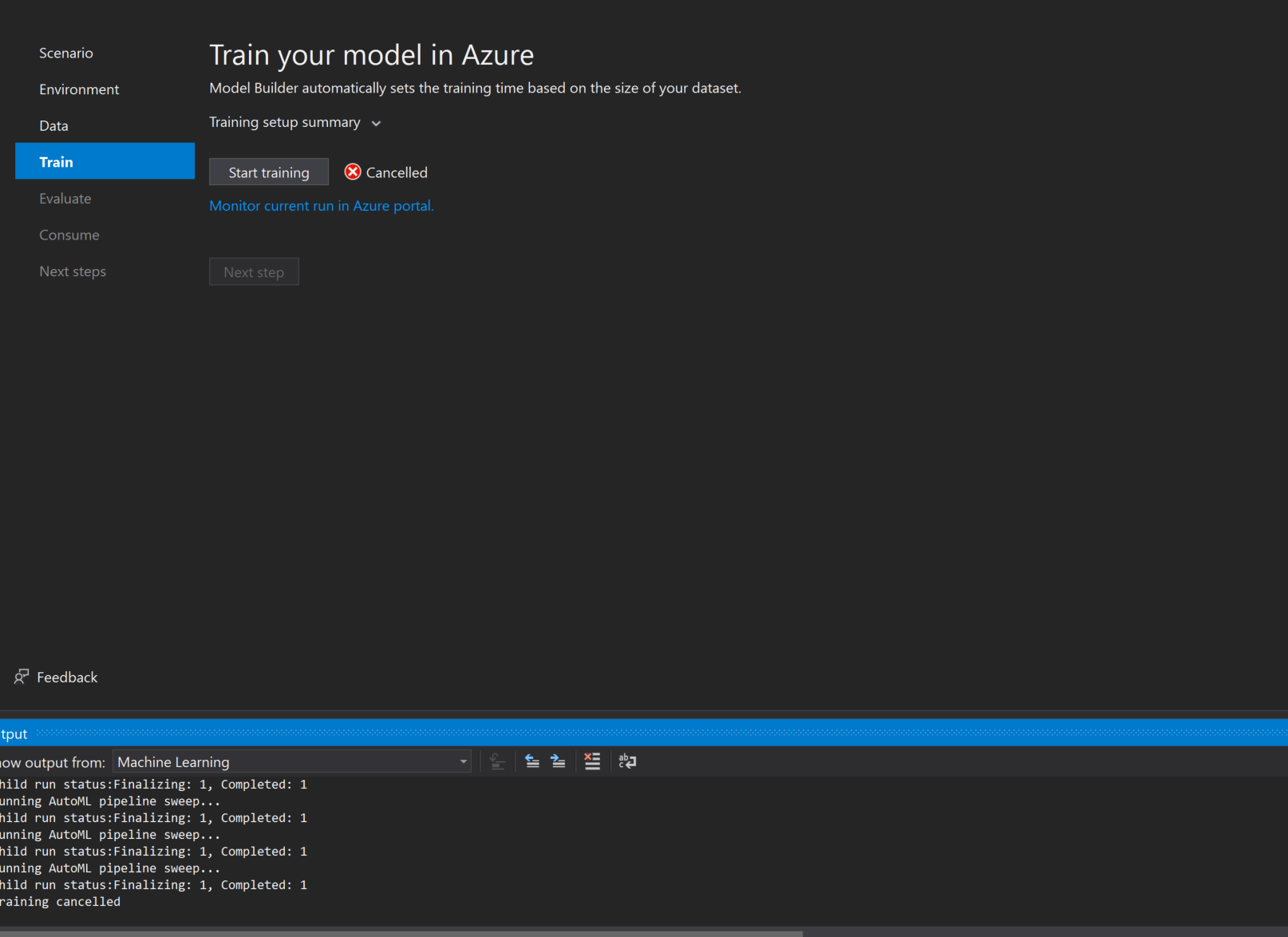
Task: Go to next message in Output
Action: point(559,761)
